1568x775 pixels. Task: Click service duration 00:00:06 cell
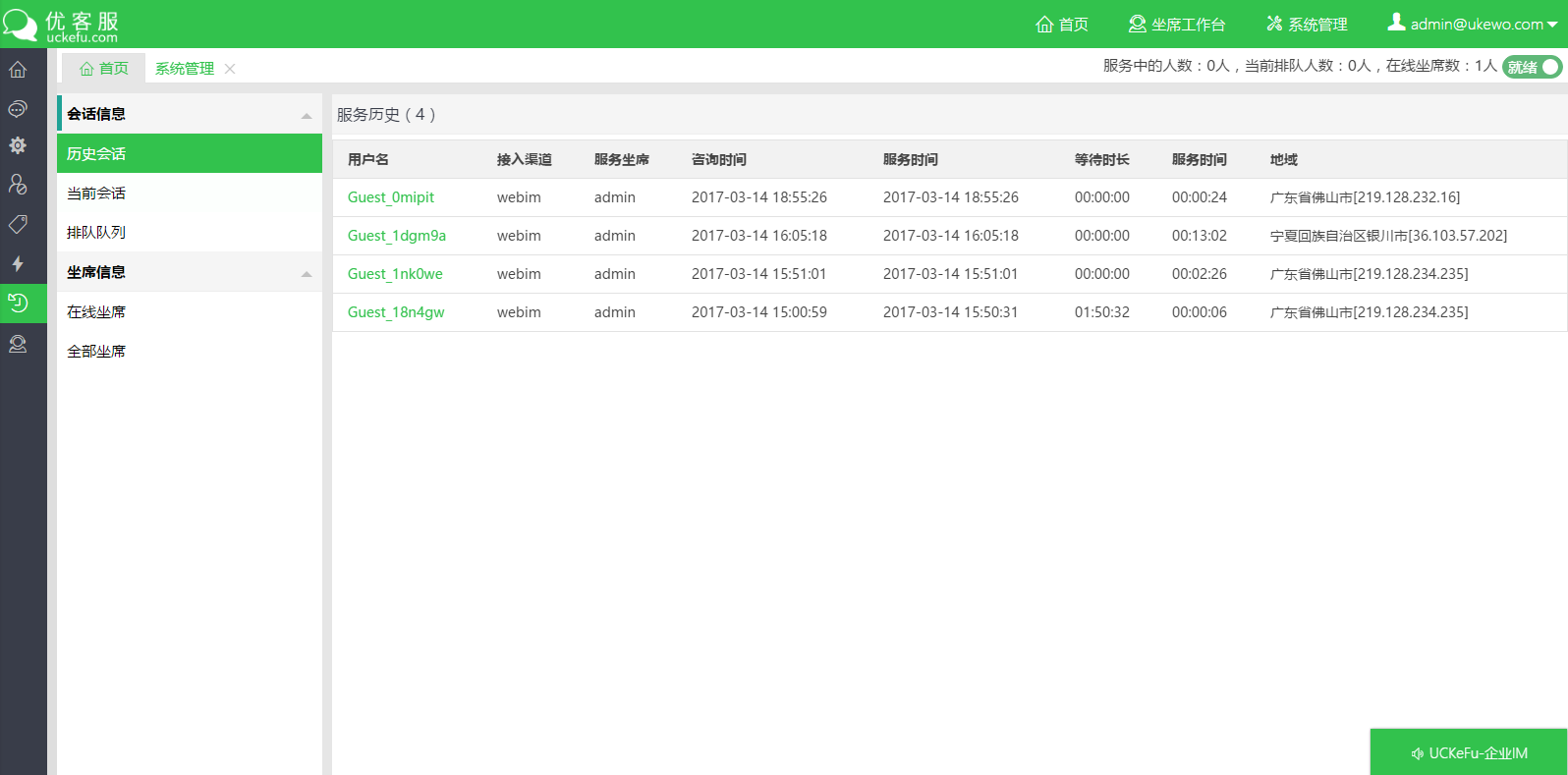click(1200, 312)
